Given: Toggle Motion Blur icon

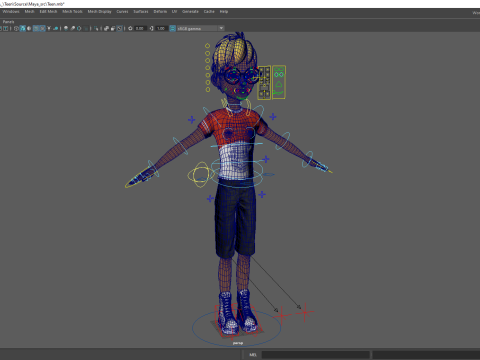Looking at the screenshot, I should pyautogui.click(x=73, y=28).
